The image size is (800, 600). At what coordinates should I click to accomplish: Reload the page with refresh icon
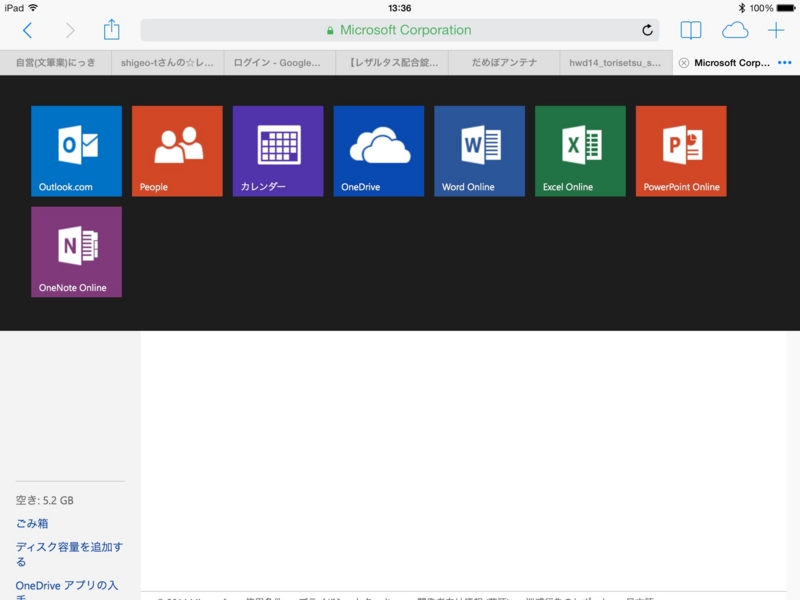(x=647, y=30)
